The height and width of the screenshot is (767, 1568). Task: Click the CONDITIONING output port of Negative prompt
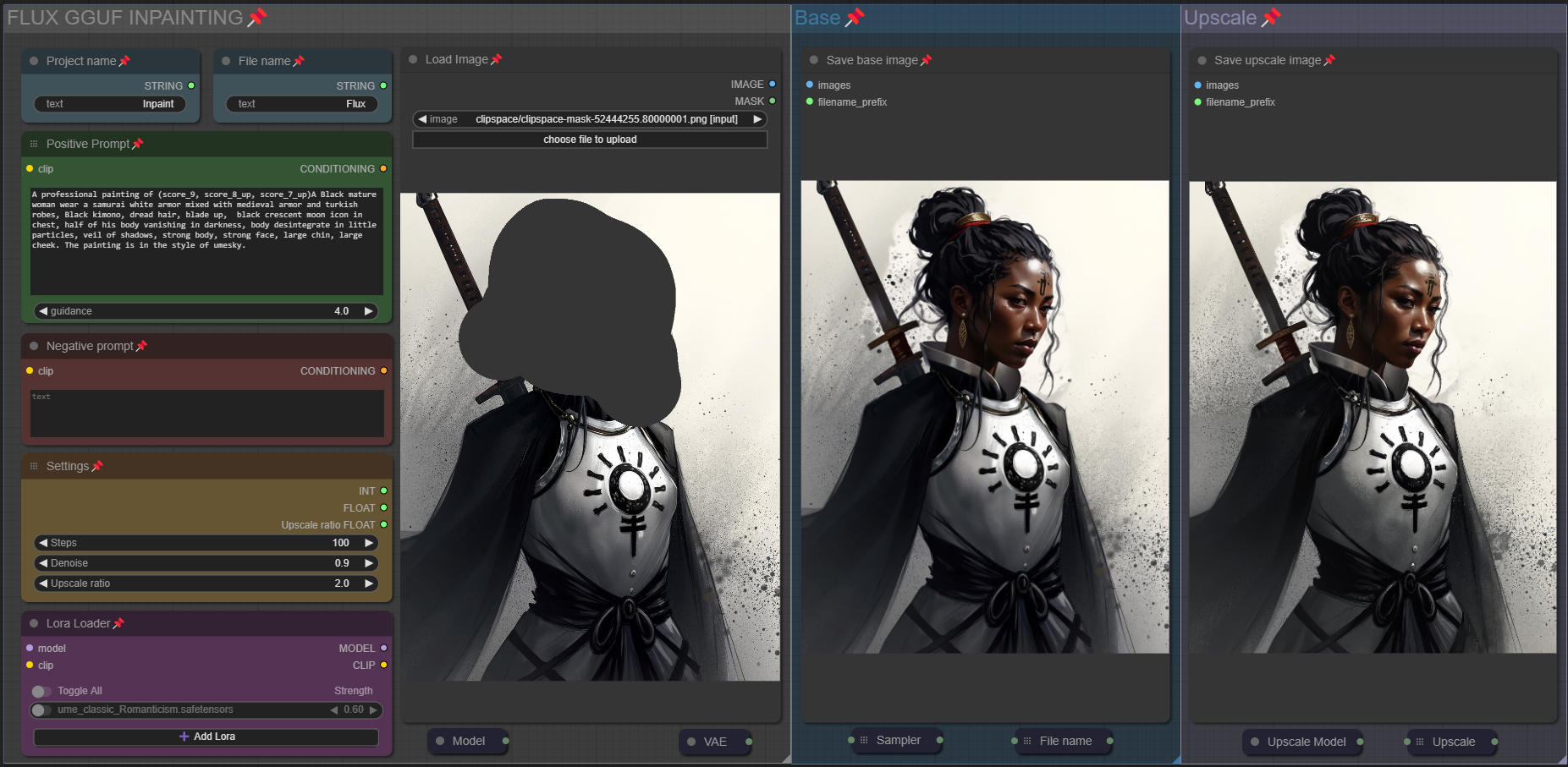[x=383, y=371]
